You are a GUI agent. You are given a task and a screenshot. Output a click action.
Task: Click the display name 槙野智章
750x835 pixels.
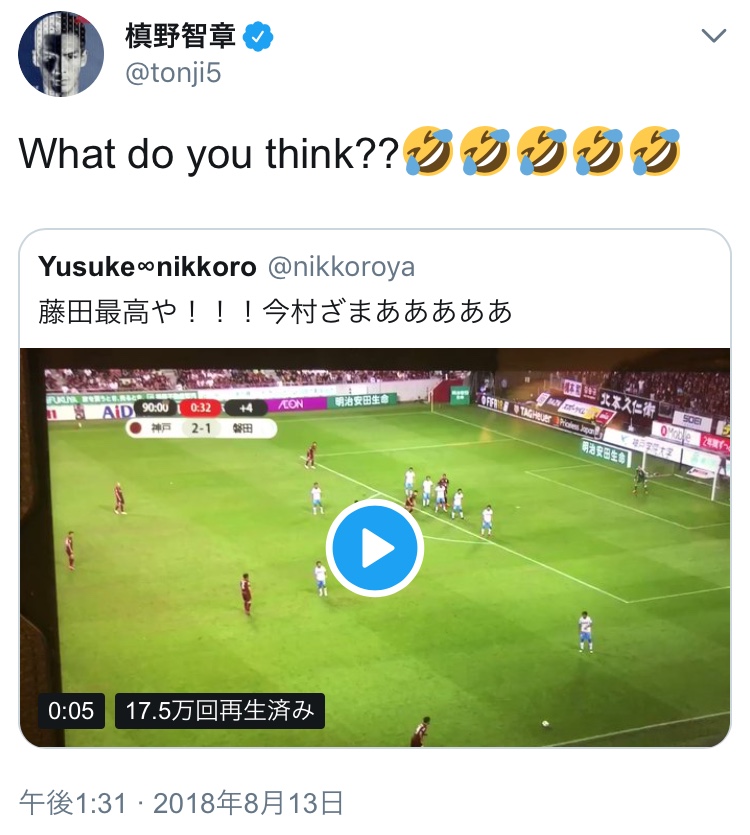pyautogui.click(x=181, y=37)
